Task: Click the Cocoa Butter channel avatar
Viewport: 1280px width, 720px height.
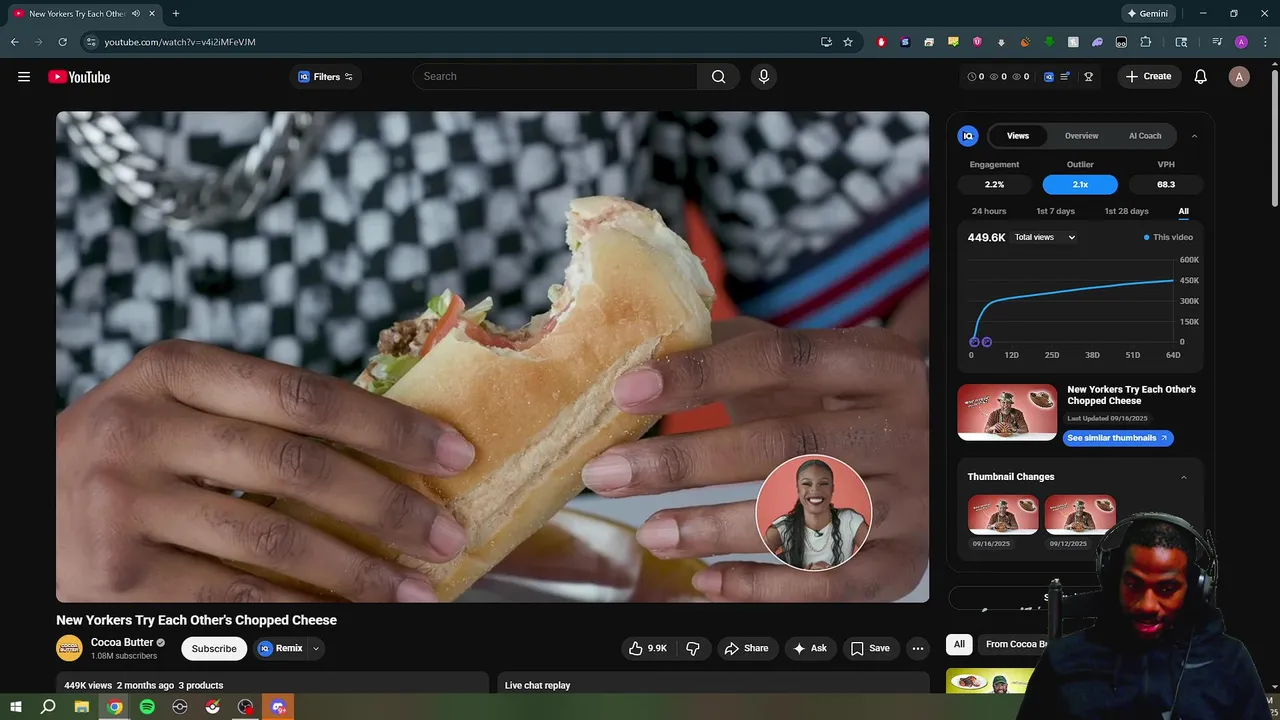Action: [x=69, y=648]
